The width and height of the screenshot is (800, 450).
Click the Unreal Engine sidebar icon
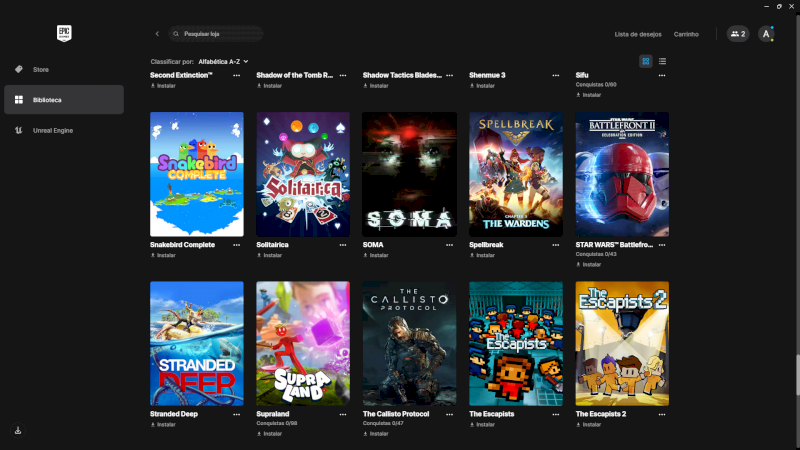coord(19,130)
